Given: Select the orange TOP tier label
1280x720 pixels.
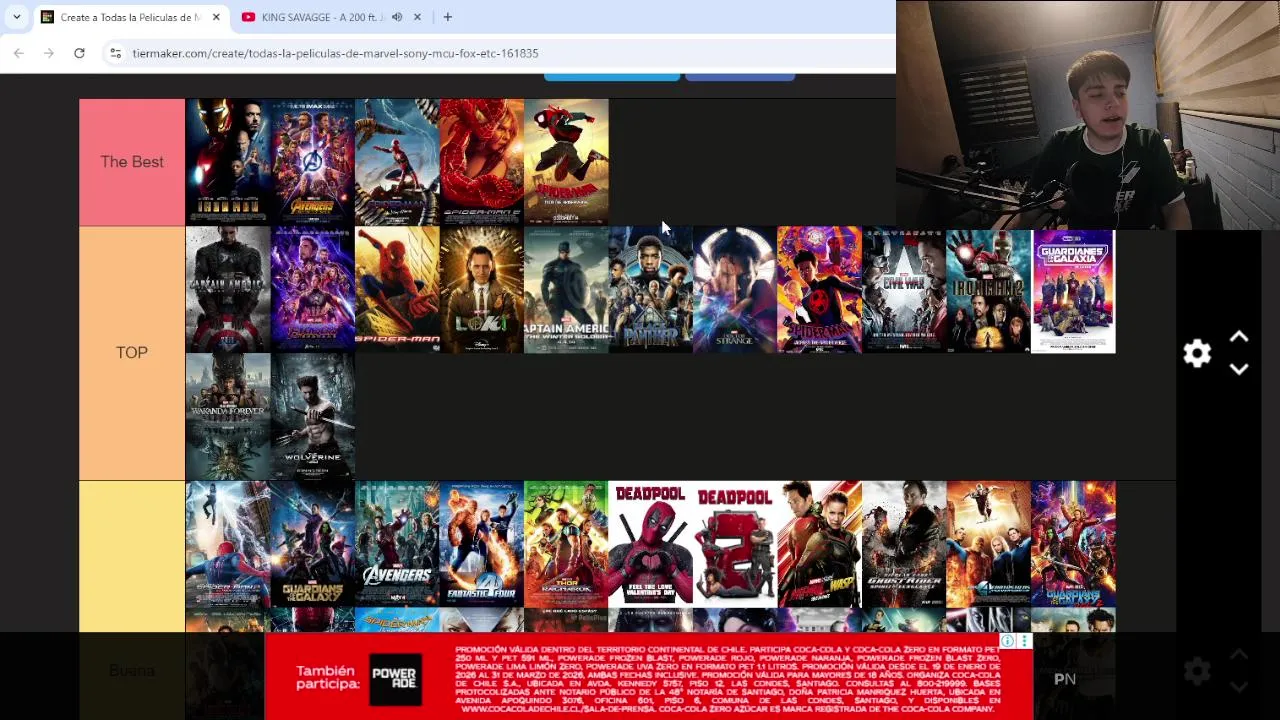Looking at the screenshot, I should click(132, 353).
